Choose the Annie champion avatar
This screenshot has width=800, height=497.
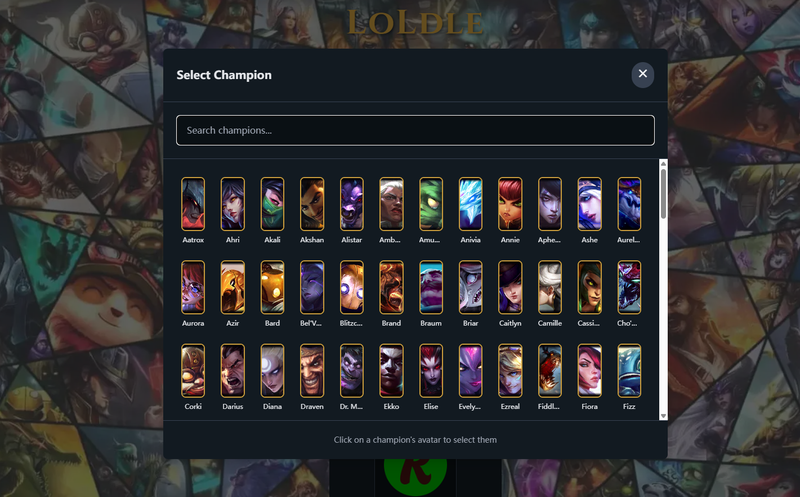click(x=510, y=204)
